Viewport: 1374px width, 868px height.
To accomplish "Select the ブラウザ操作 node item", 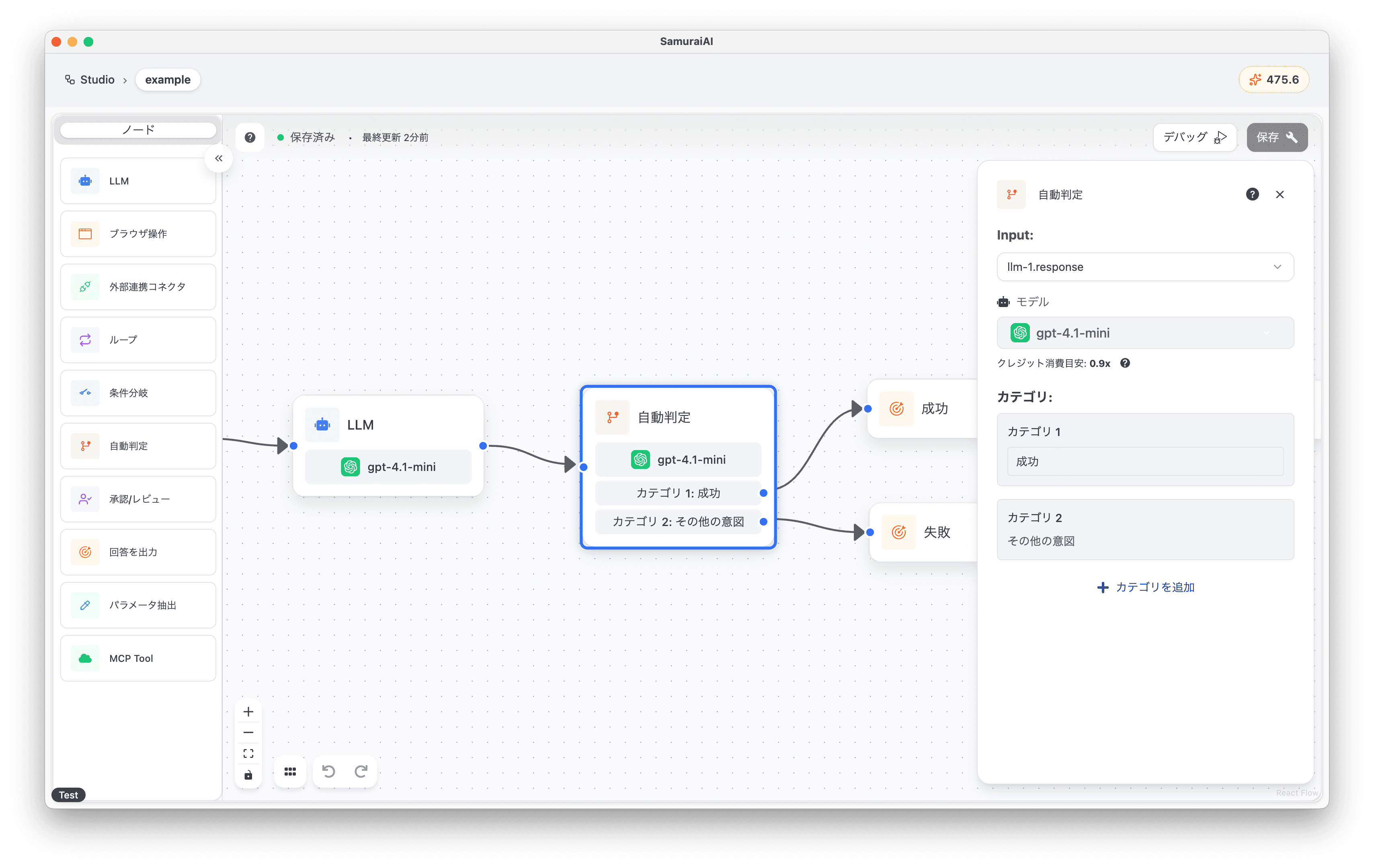I will point(138,234).
